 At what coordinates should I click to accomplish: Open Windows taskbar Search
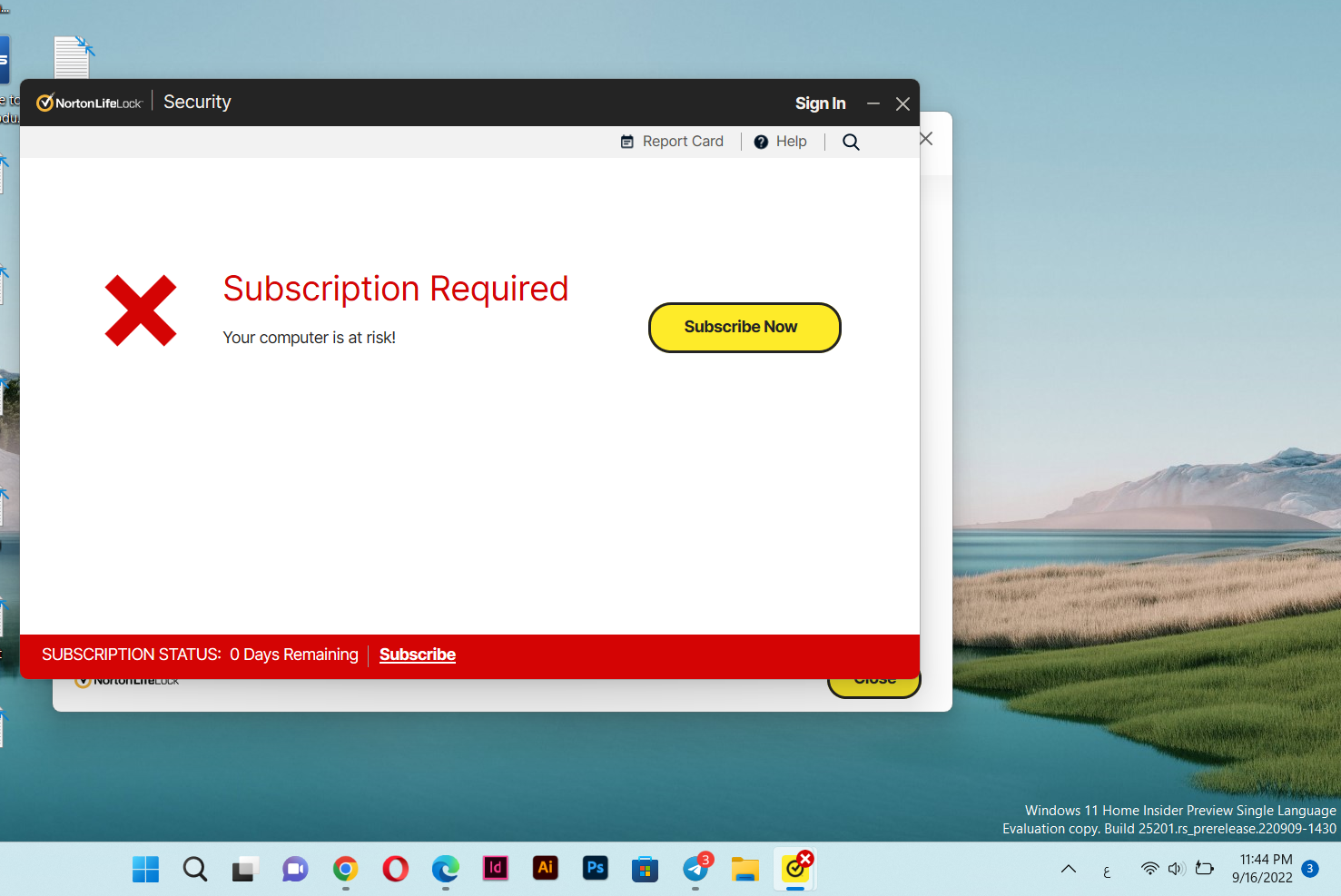(195, 869)
